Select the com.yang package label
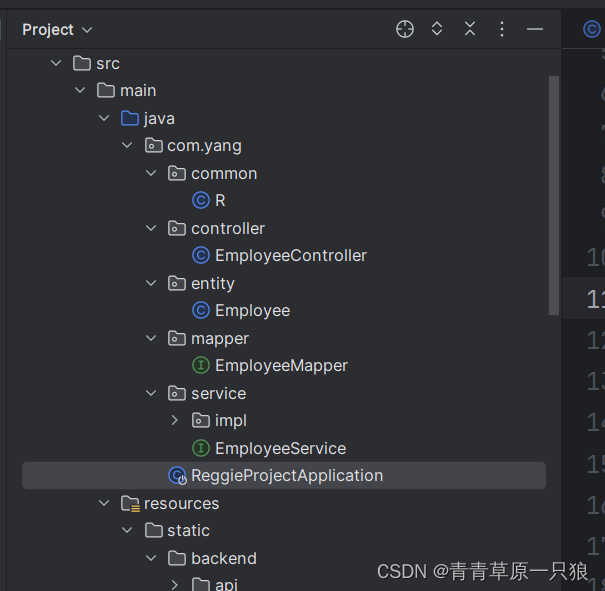Screen dimensions: 605x591 [204, 147]
